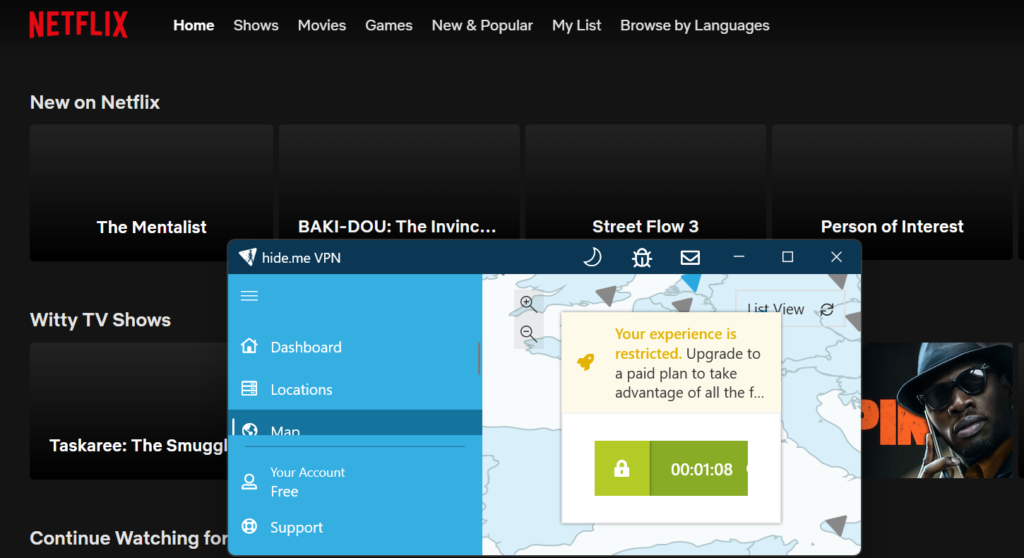
Task: Click the Netflix logo
Action: (x=78, y=25)
